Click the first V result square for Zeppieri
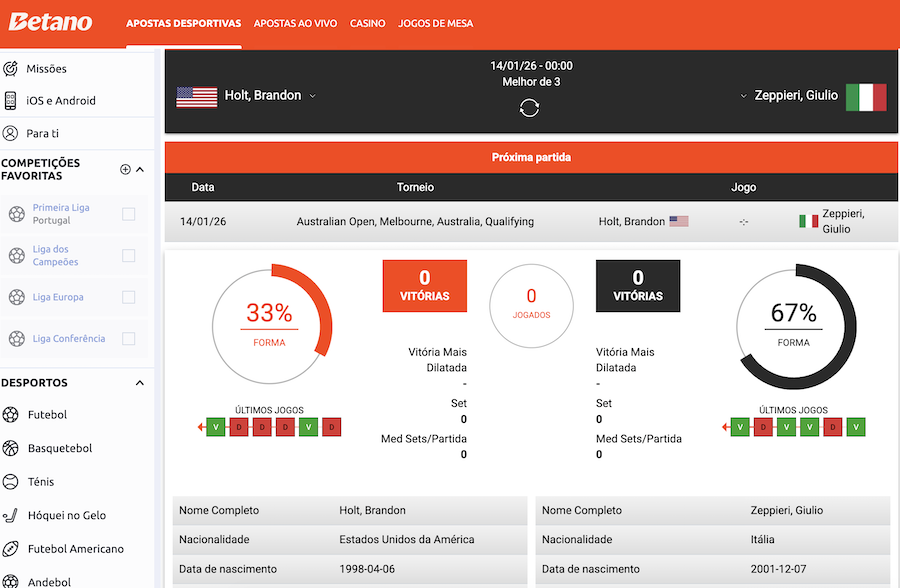The width and height of the screenshot is (900, 588). (x=739, y=426)
